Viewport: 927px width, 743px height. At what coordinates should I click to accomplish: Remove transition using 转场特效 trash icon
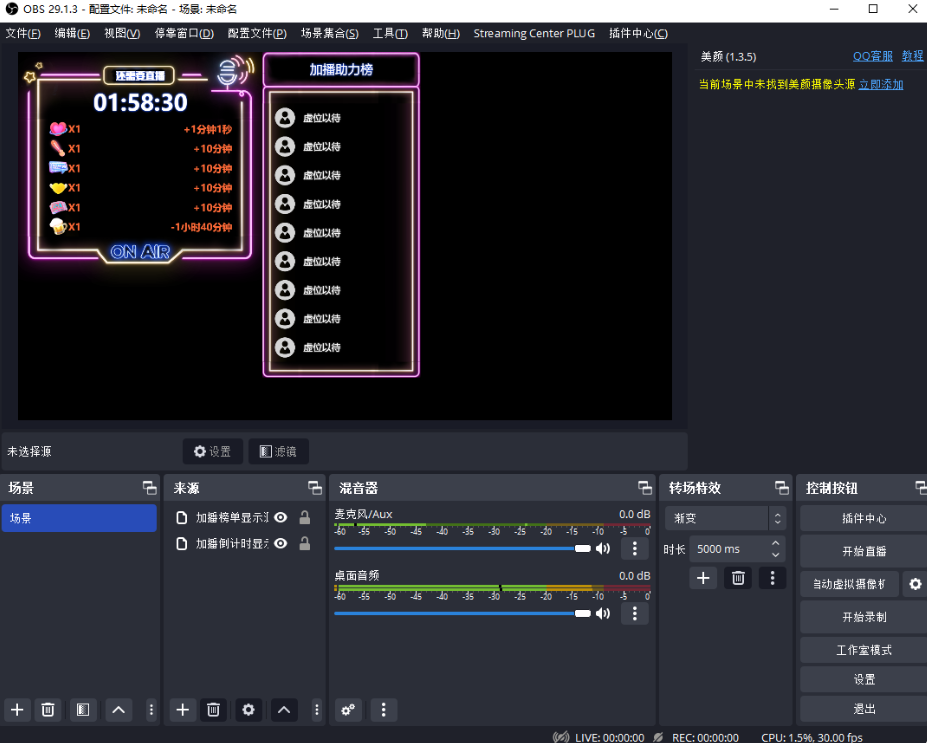738,577
